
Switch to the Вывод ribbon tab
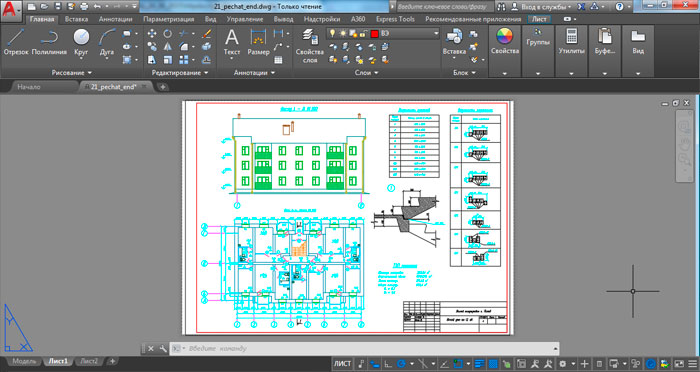[x=283, y=19]
